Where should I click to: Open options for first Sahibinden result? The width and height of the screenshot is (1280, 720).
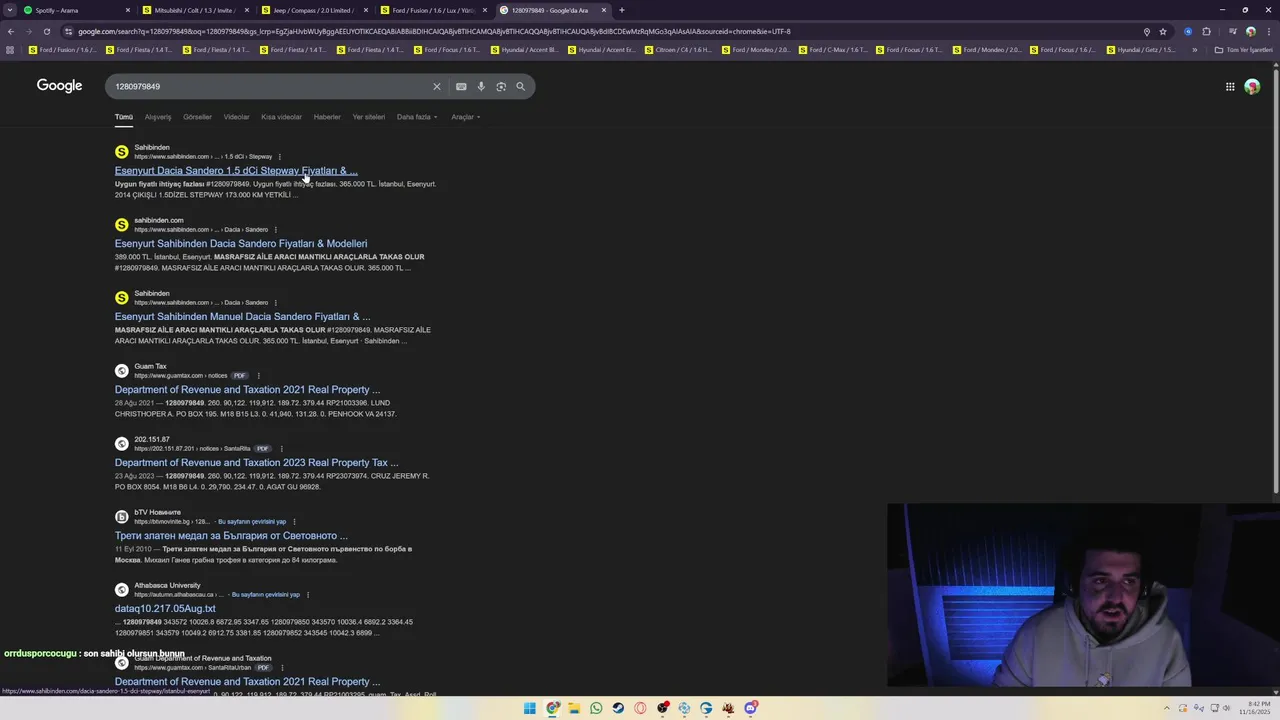[x=279, y=157]
